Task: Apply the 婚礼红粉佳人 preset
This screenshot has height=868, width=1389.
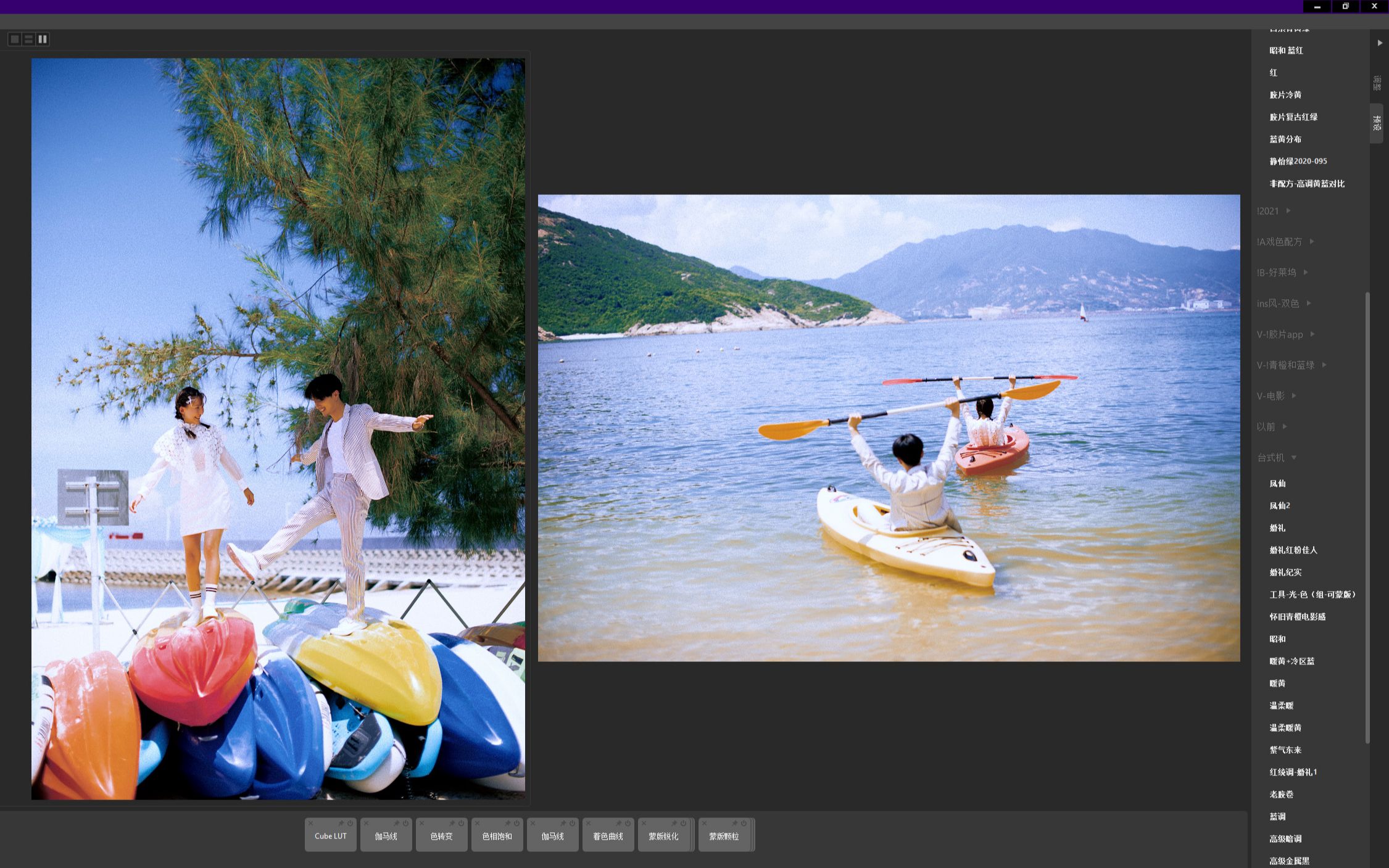Action: pos(1293,550)
